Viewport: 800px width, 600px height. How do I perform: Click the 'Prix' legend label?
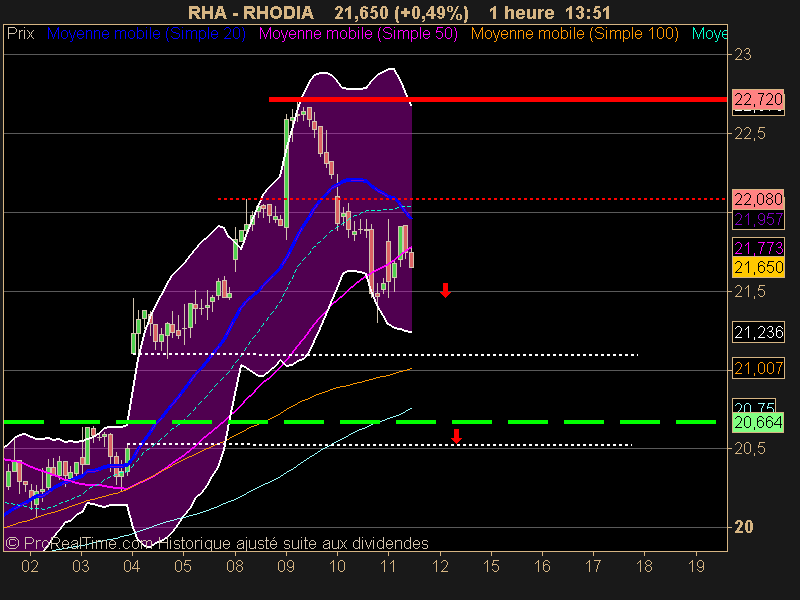click(x=20, y=34)
